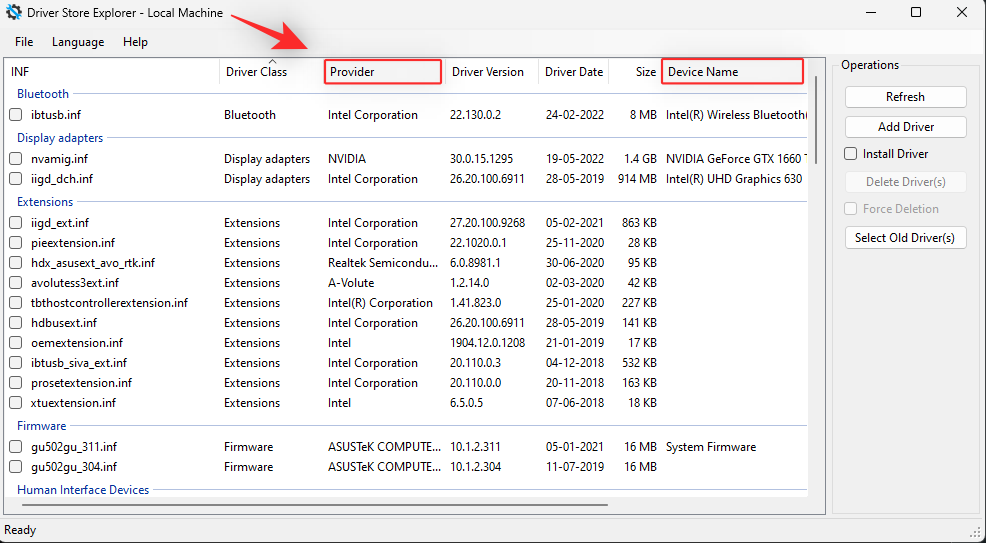Viewport: 986px width, 543px height.
Task: Select the Realtek Semicondu... provider cell
Action: click(x=384, y=263)
